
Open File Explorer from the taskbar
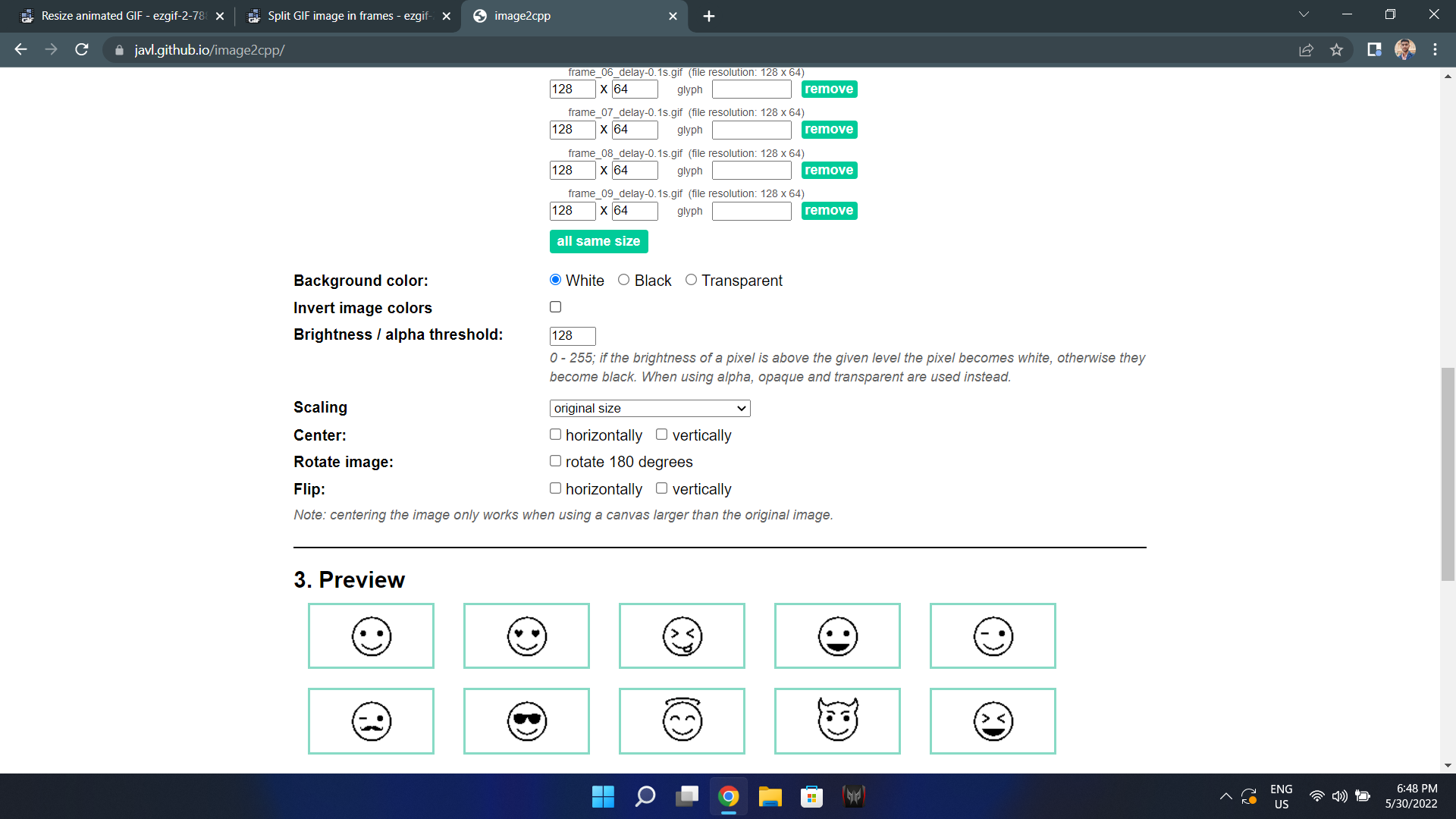770,796
